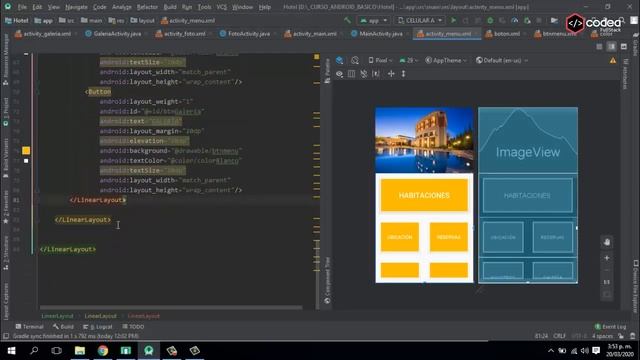This screenshot has height=360, width=640.
Task: Click the infer constraints icon in preview toolbar
Action: click(376, 74)
